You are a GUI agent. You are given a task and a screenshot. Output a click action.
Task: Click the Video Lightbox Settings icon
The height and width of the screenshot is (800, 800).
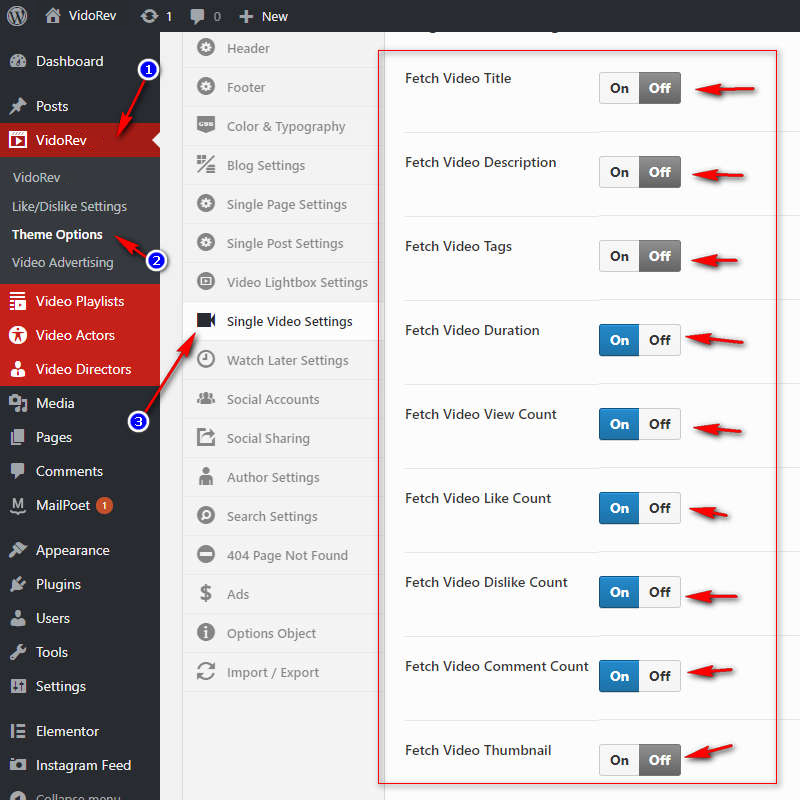coord(206,282)
